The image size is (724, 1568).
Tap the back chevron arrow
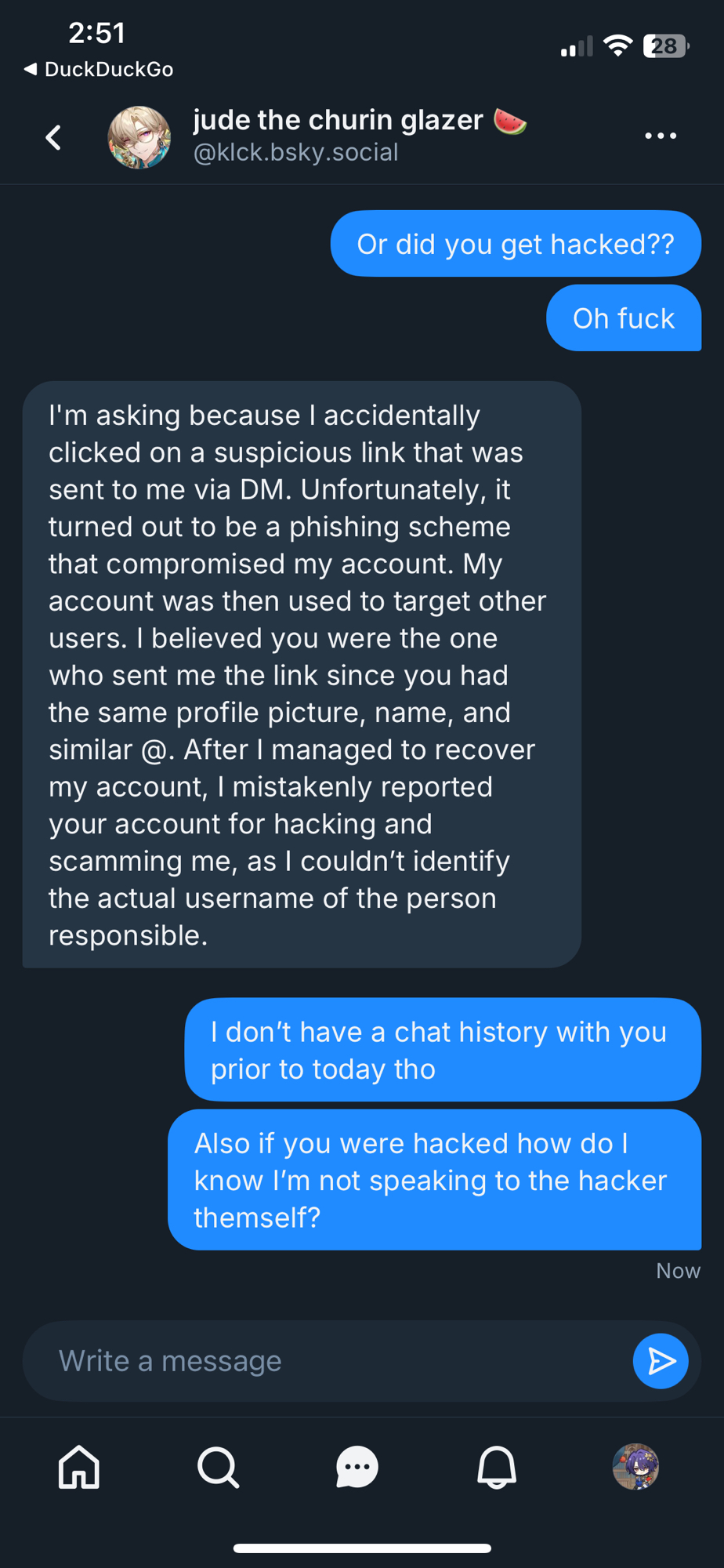click(53, 137)
